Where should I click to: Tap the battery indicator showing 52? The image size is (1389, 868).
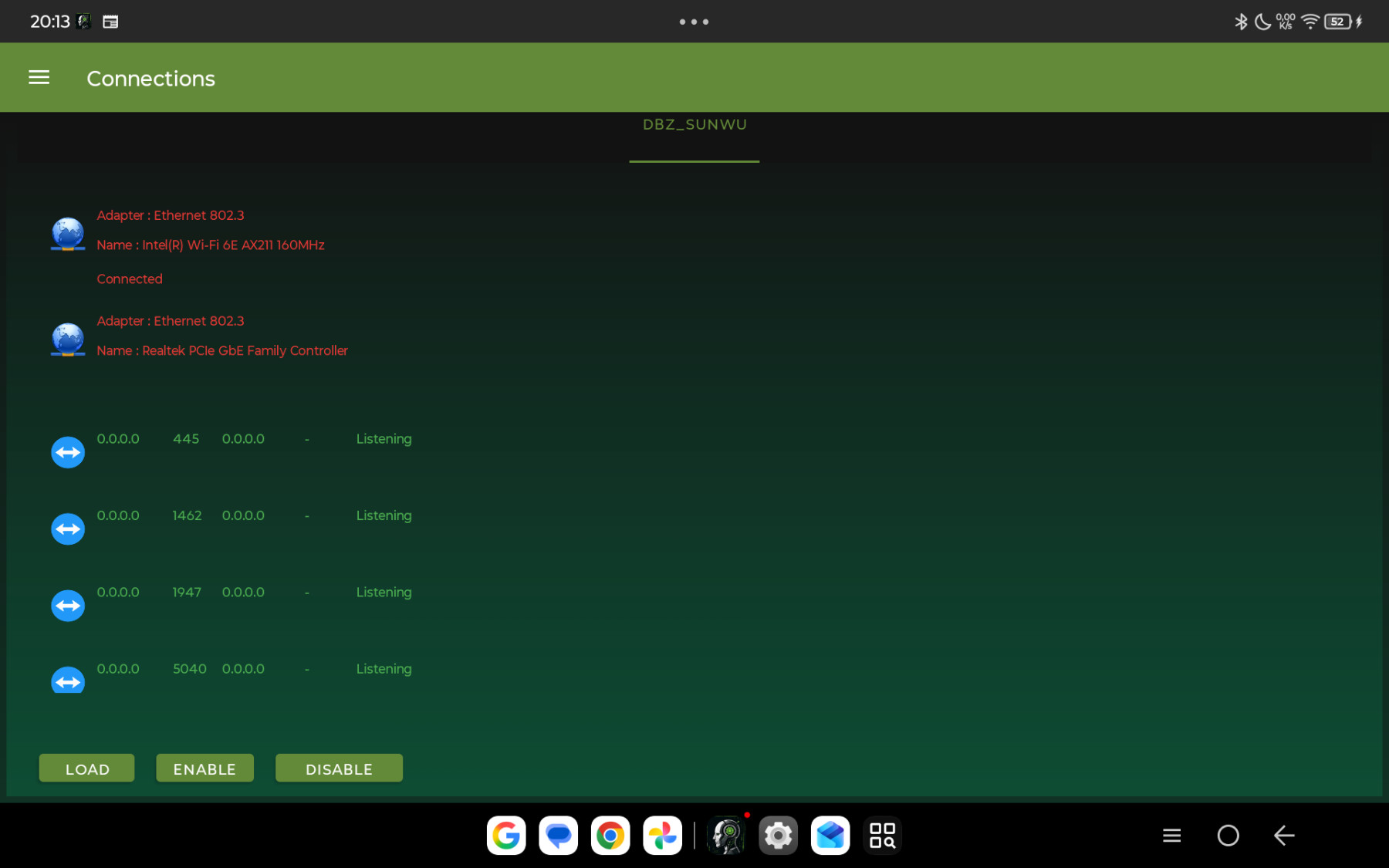(x=1338, y=22)
